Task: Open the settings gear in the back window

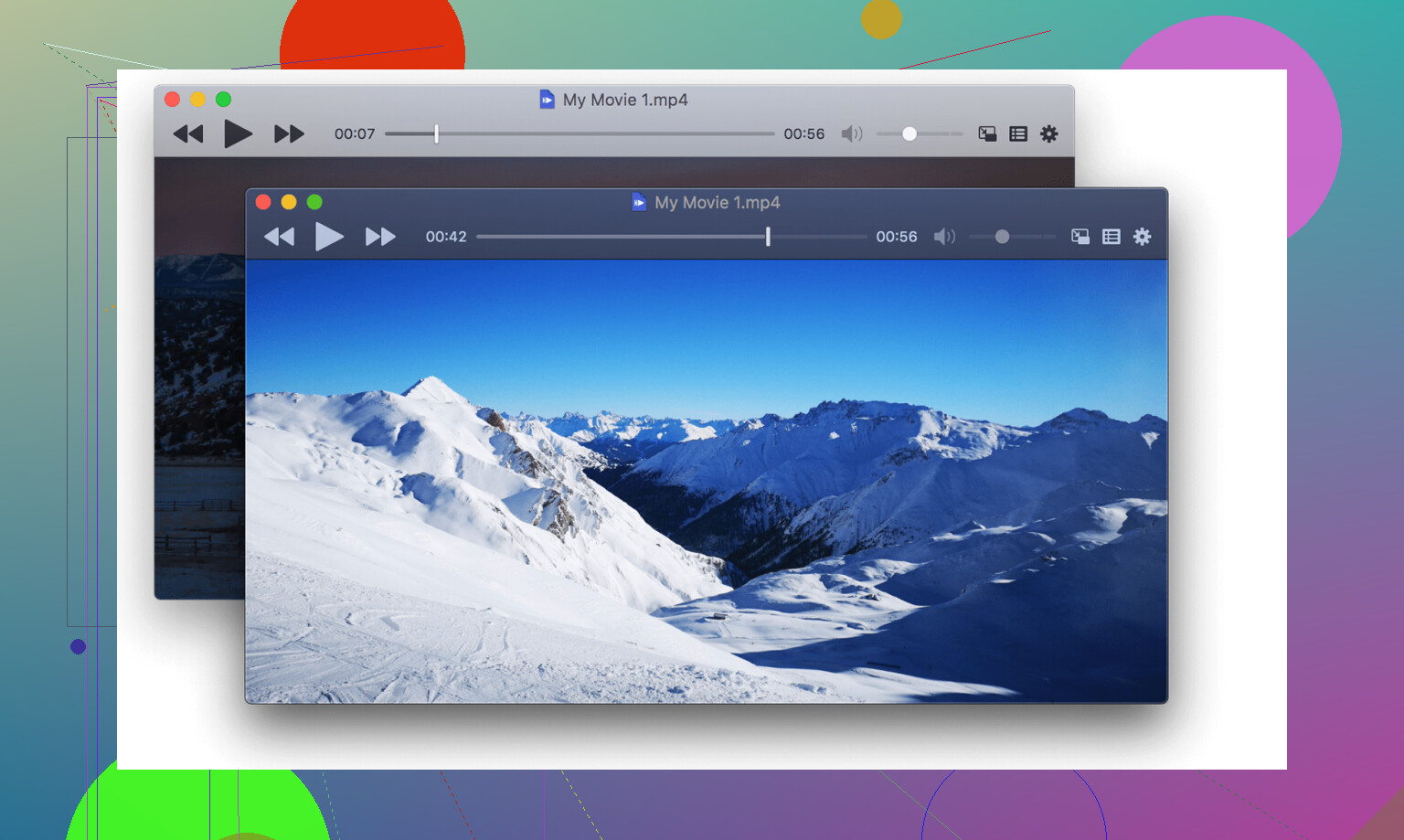Action: (x=1049, y=134)
